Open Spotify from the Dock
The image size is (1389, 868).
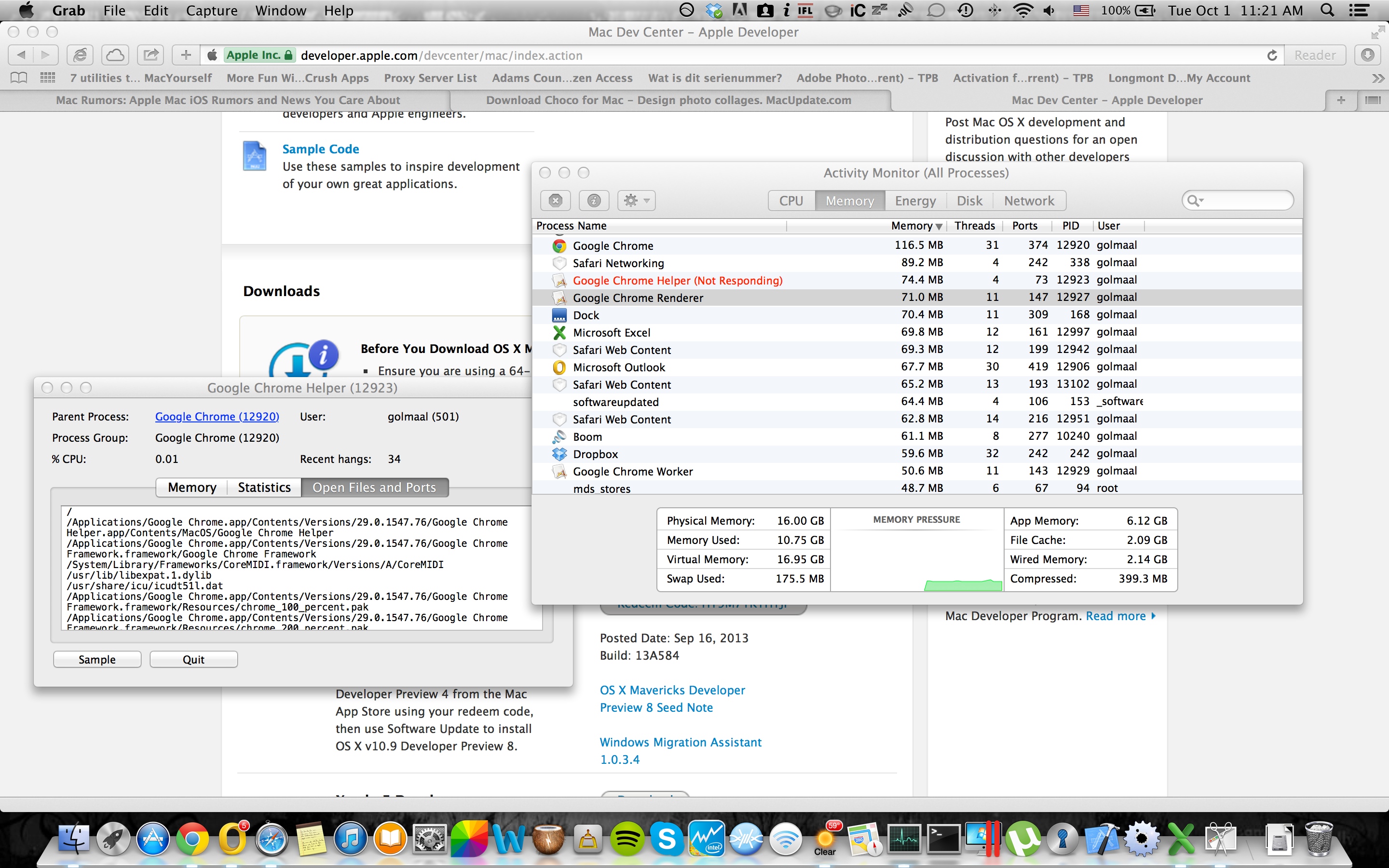coord(627,839)
